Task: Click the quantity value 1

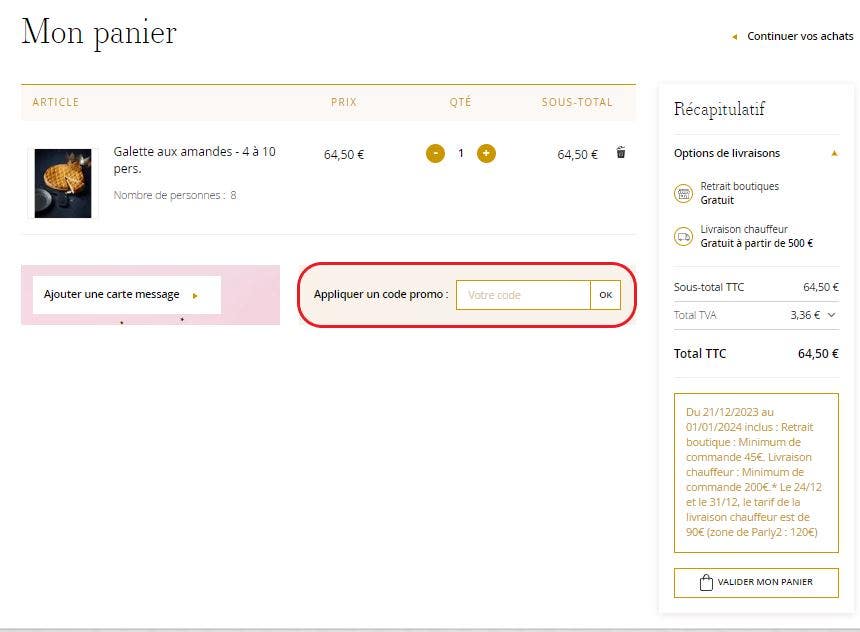Action: [x=461, y=153]
